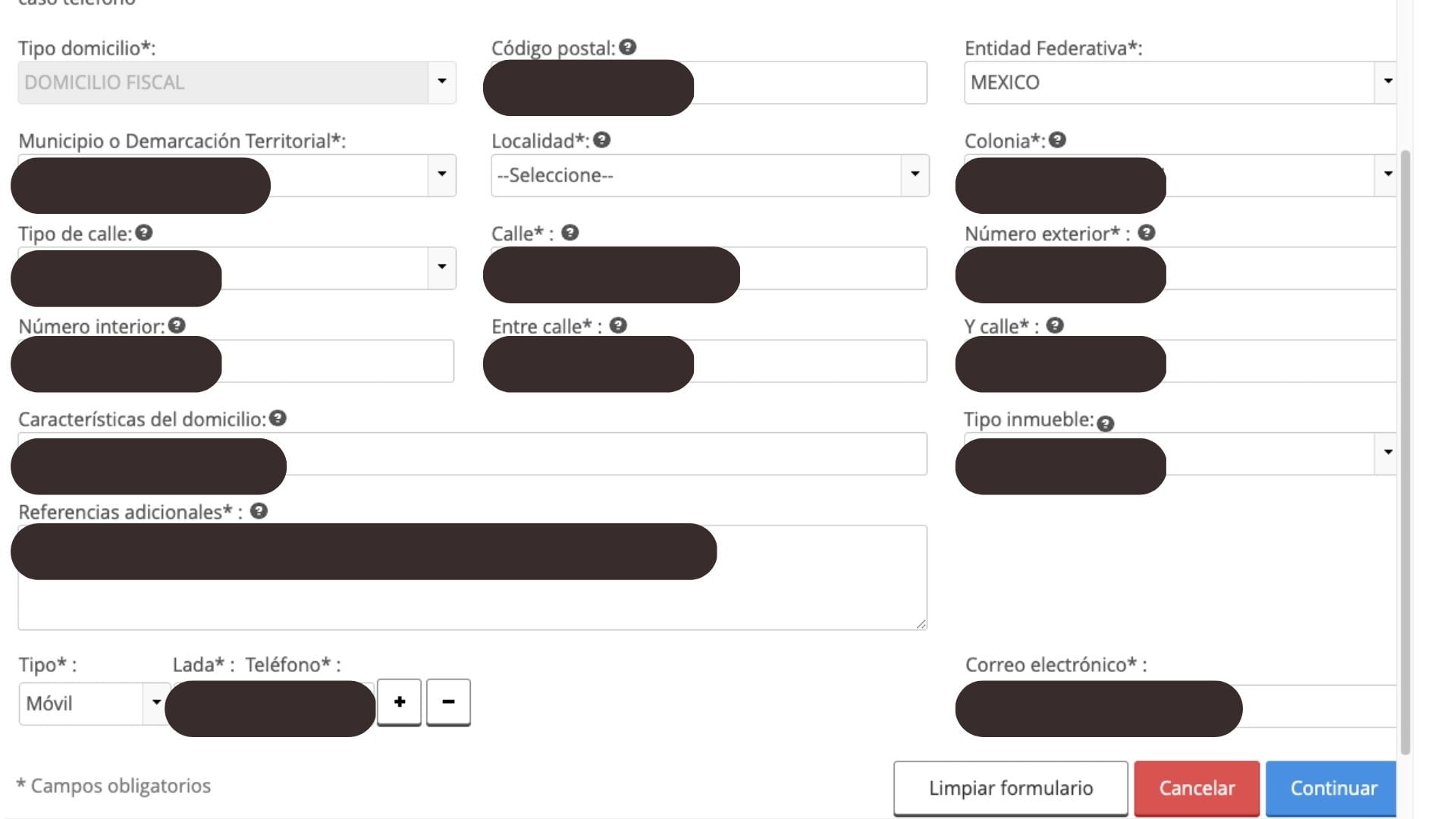Expand the Entidad Federativa dropdown
The image size is (1456, 819).
coord(1387,82)
